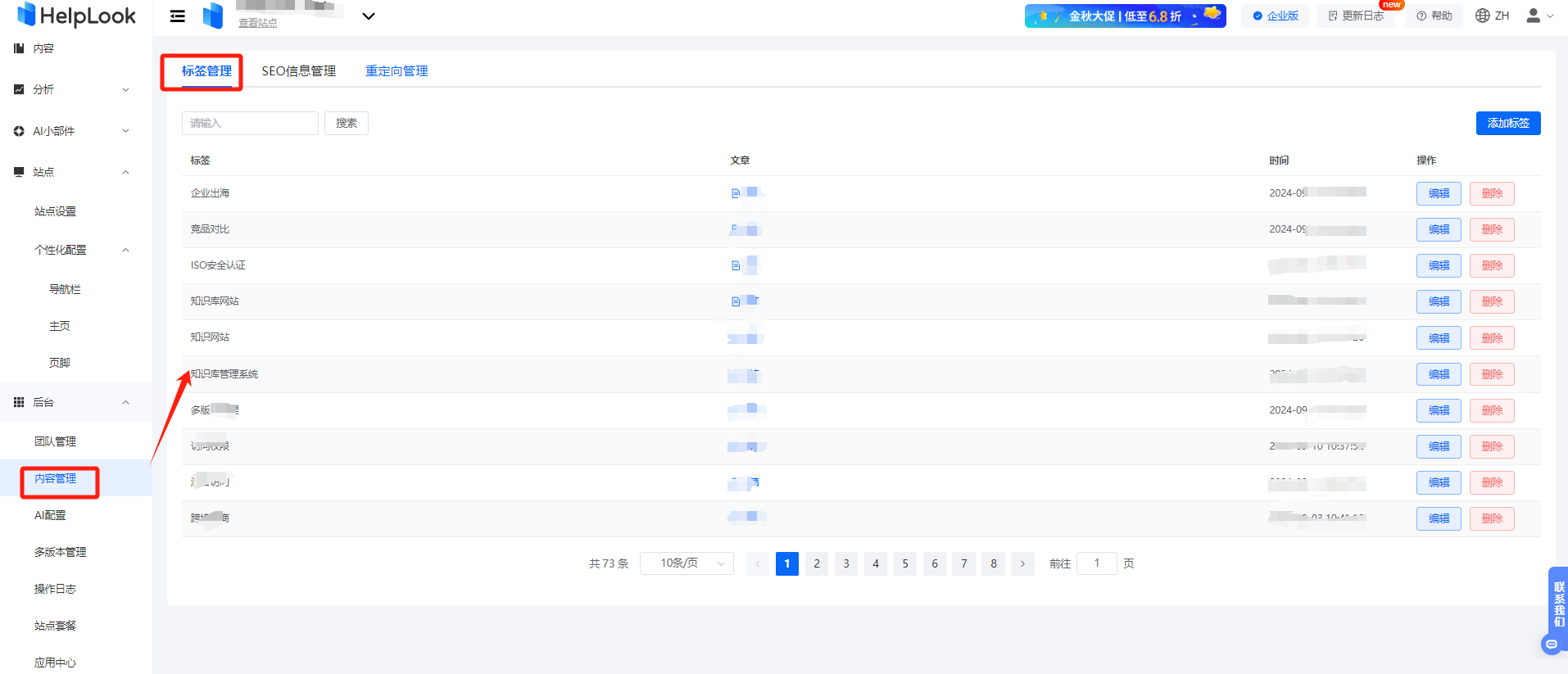Open 站点设置 in the sidebar

(x=55, y=211)
